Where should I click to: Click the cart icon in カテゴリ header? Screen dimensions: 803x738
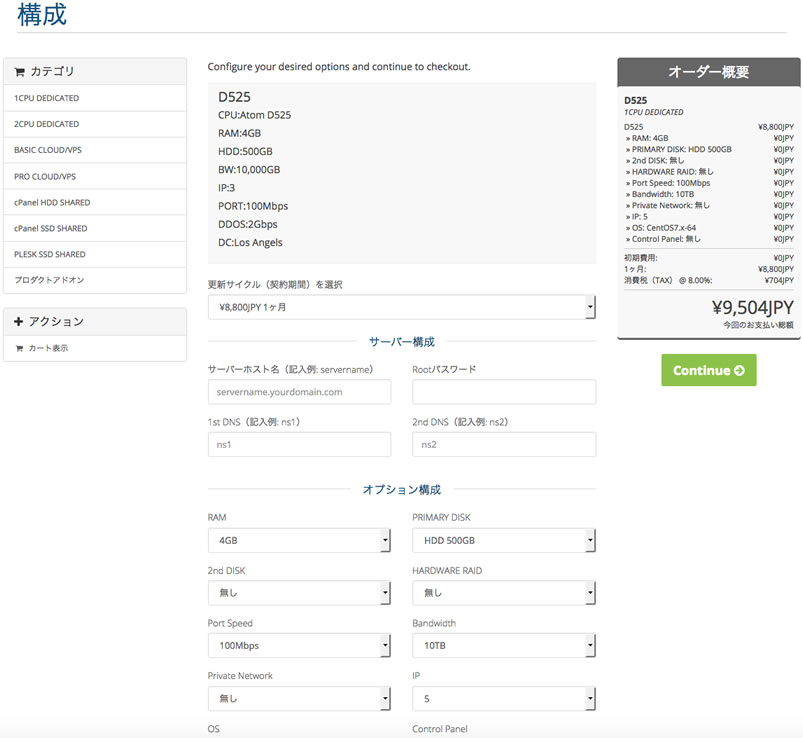coord(19,72)
